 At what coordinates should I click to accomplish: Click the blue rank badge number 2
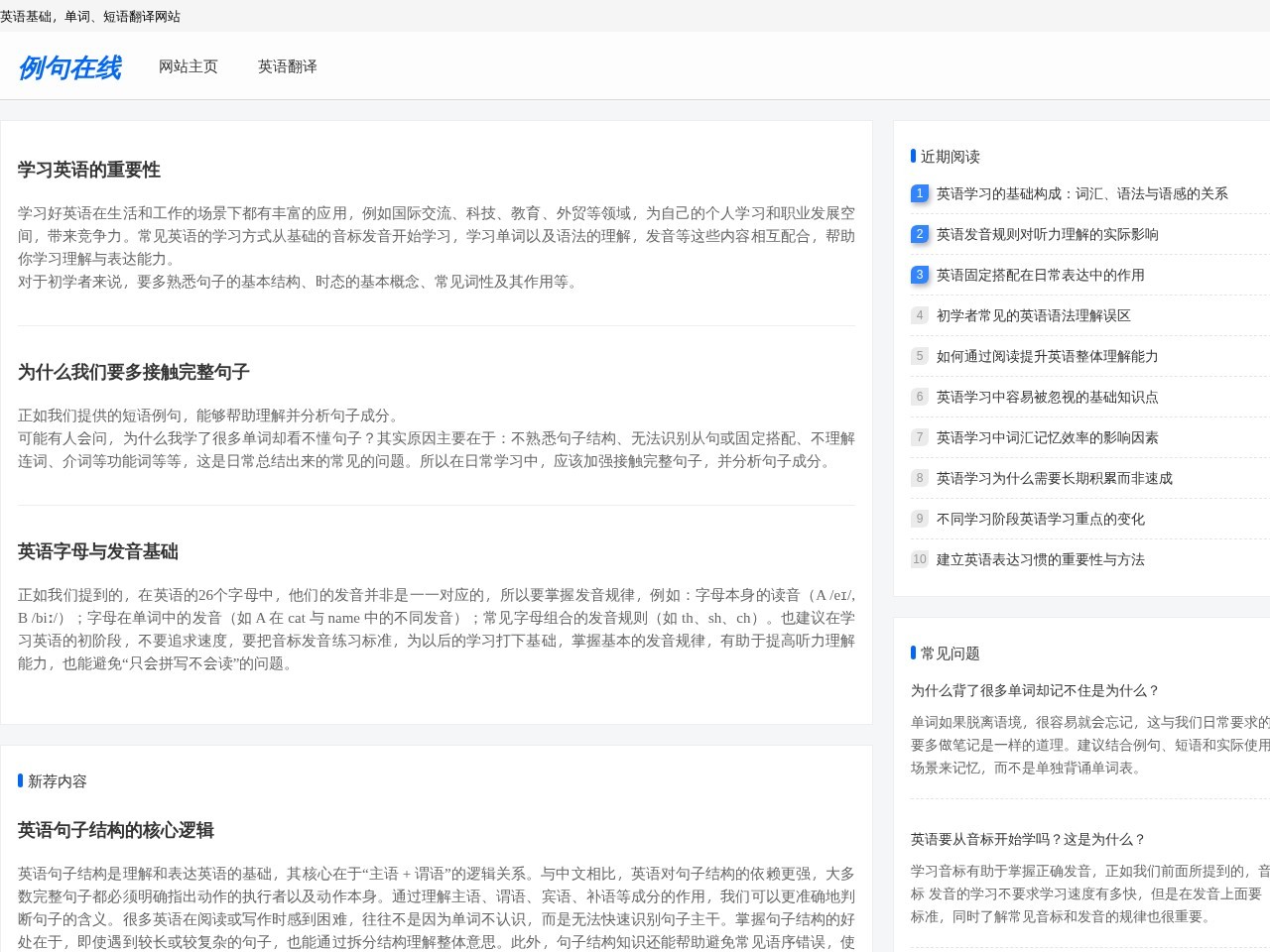pos(920,234)
